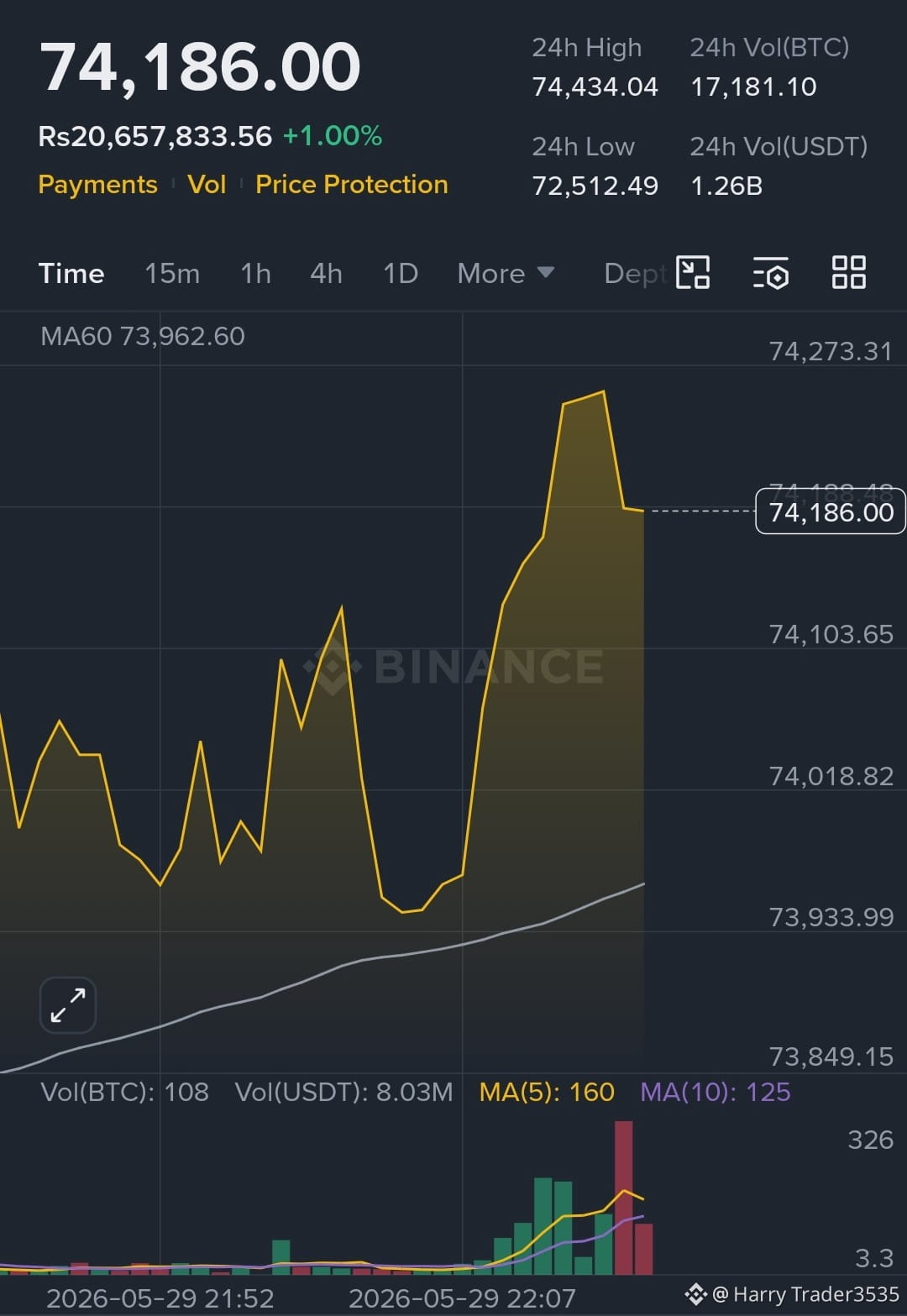Tap the Rs20,657,833.56 converted price
This screenshot has width=907, height=1316.
pos(155,136)
